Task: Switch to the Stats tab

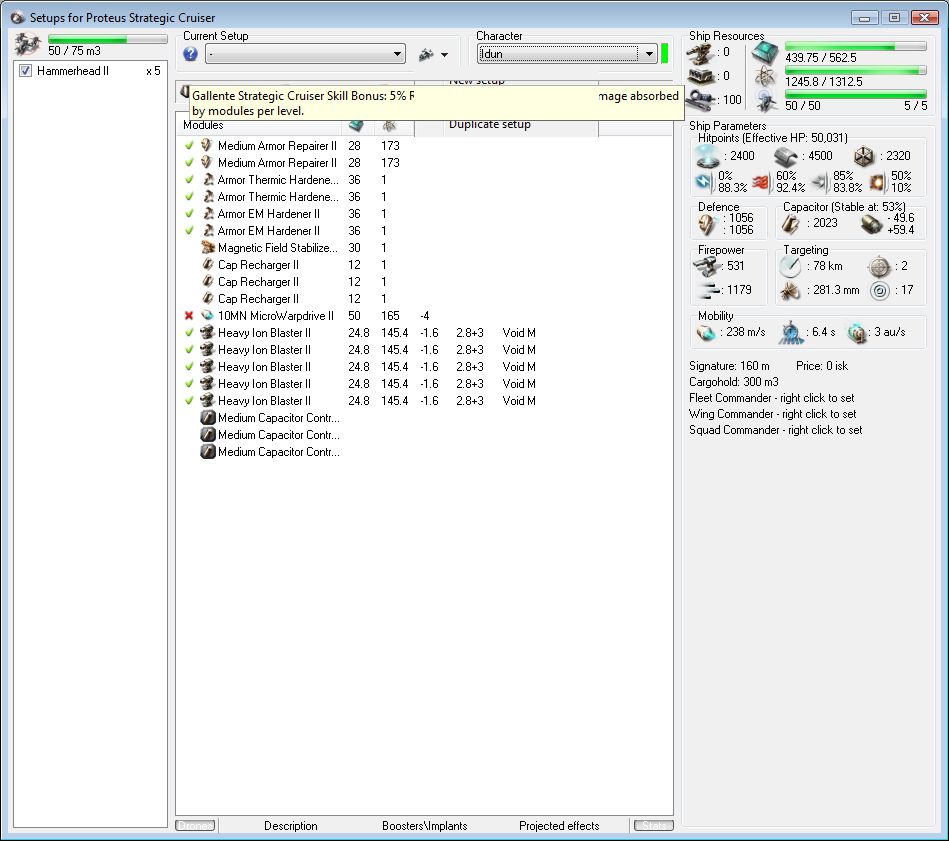Action: 654,826
